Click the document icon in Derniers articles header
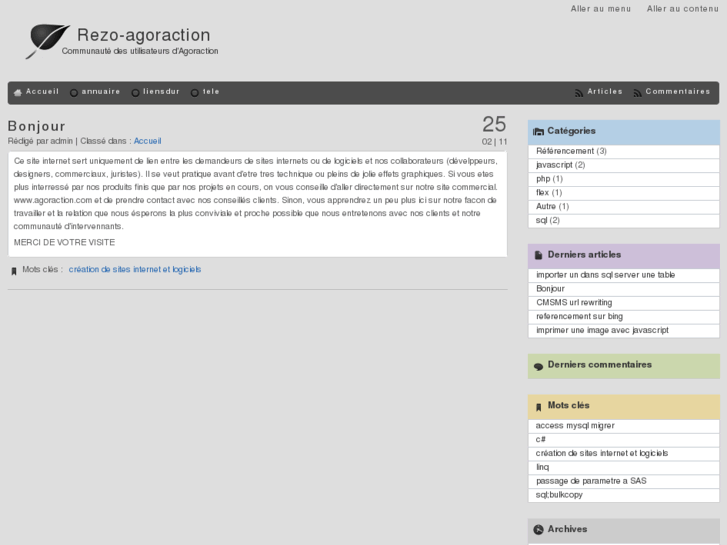The width and height of the screenshot is (727, 545). [538, 255]
